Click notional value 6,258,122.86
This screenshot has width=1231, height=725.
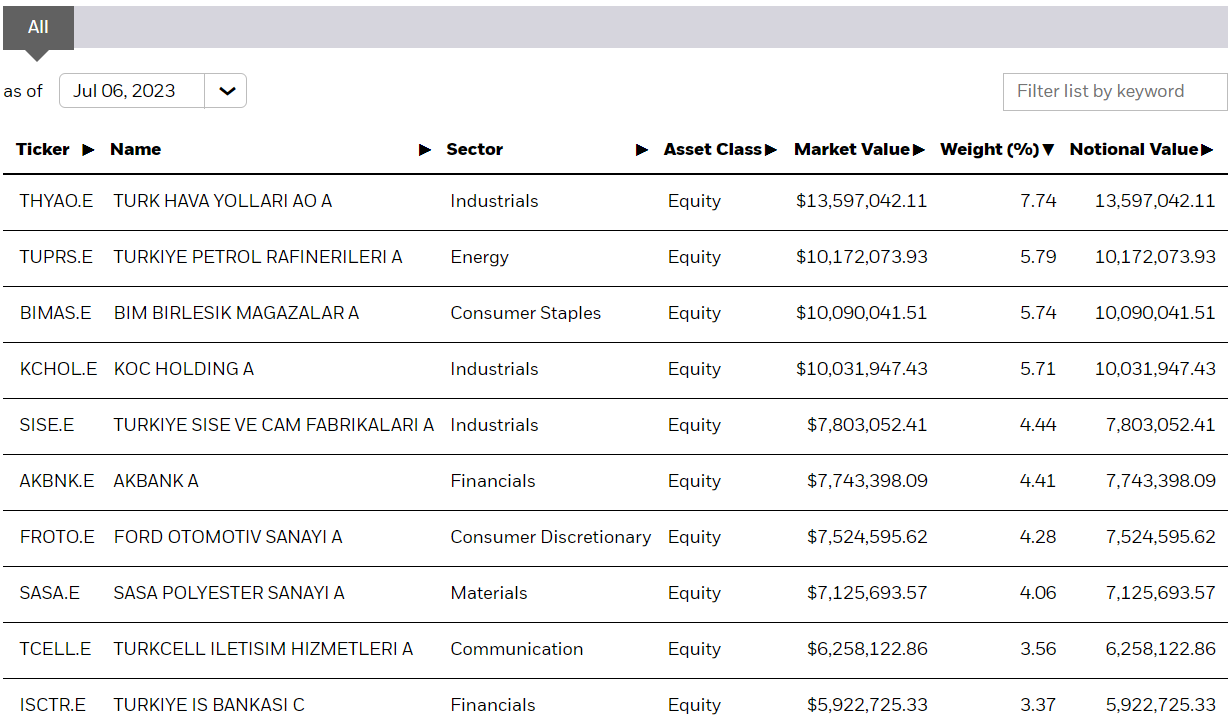1161,649
